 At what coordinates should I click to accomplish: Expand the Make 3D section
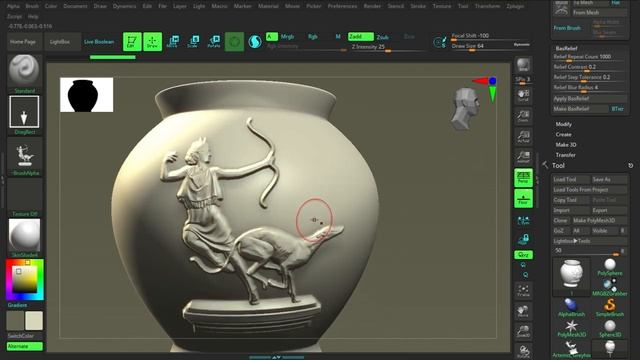click(566, 144)
